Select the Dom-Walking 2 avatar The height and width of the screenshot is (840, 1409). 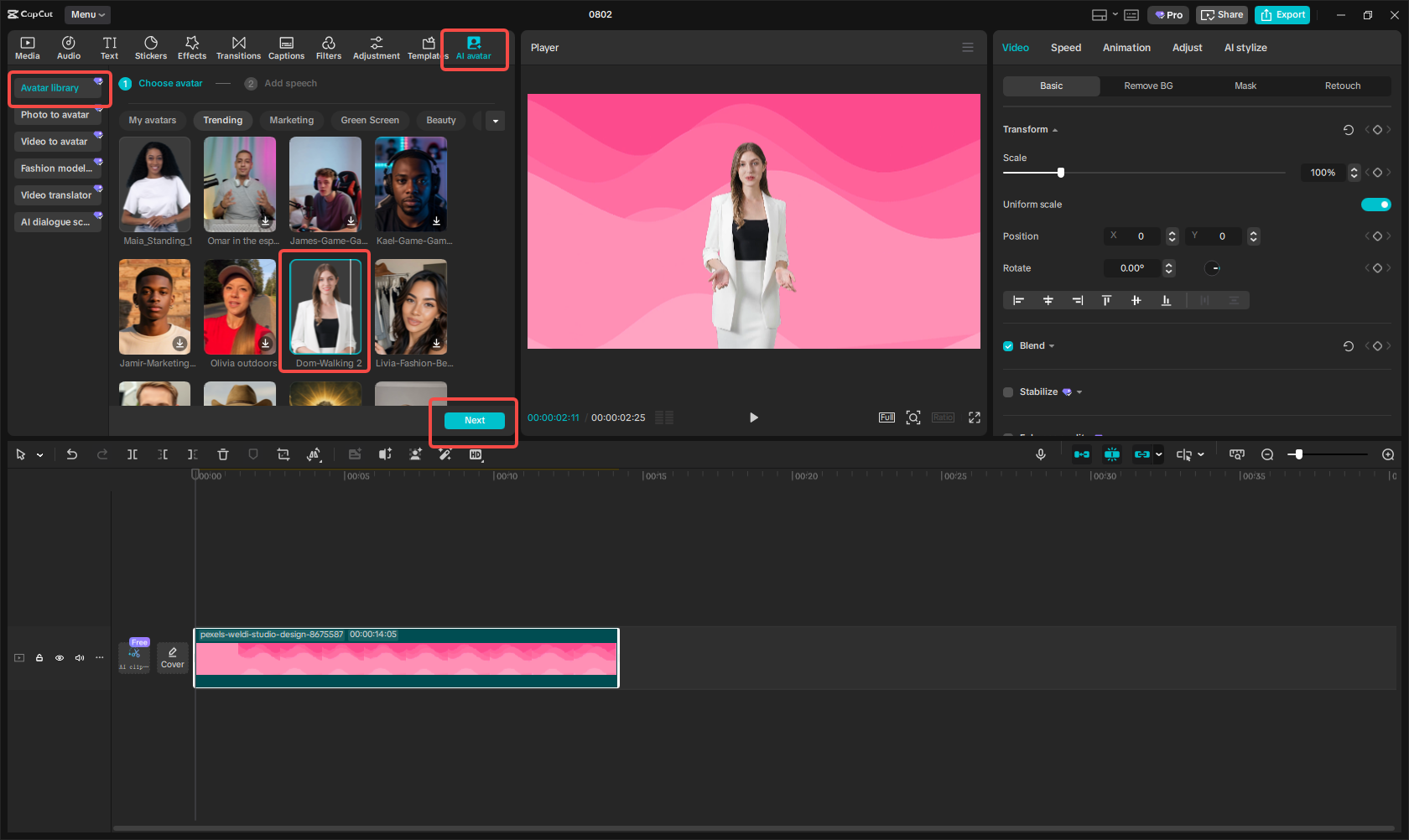(x=325, y=307)
